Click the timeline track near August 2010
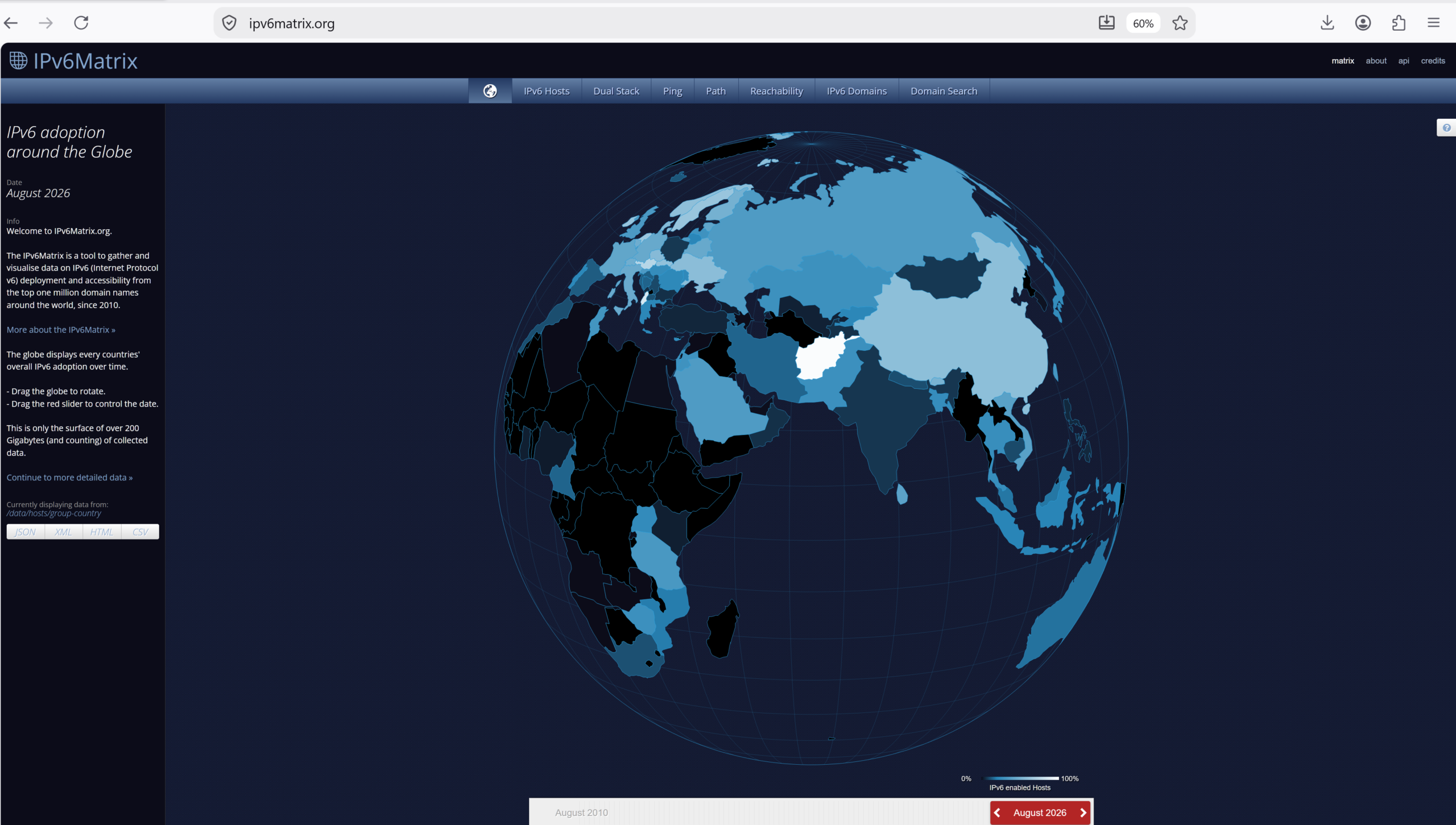Viewport: 1456px width, 825px height. pyautogui.click(x=581, y=812)
